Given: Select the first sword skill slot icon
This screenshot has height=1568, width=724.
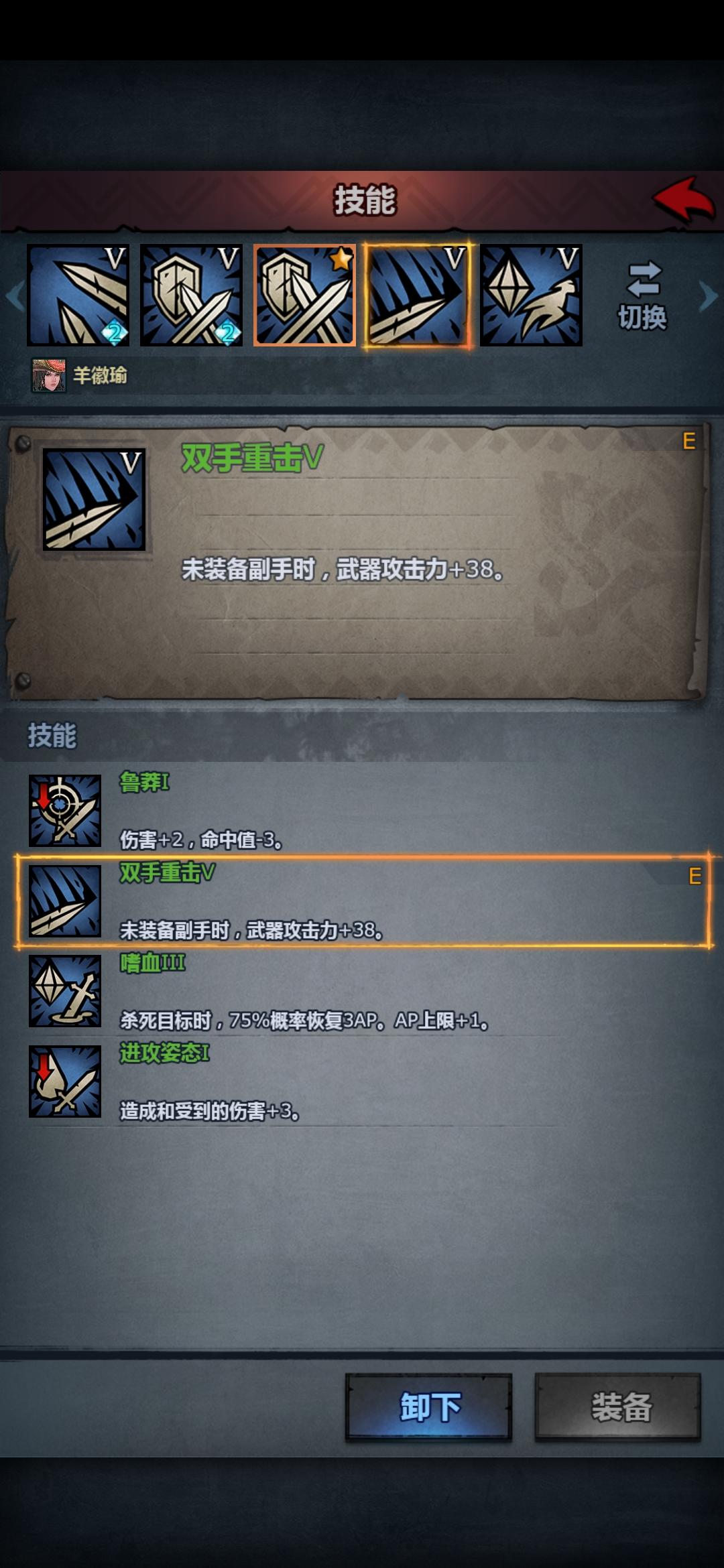Looking at the screenshot, I should (x=78, y=296).
